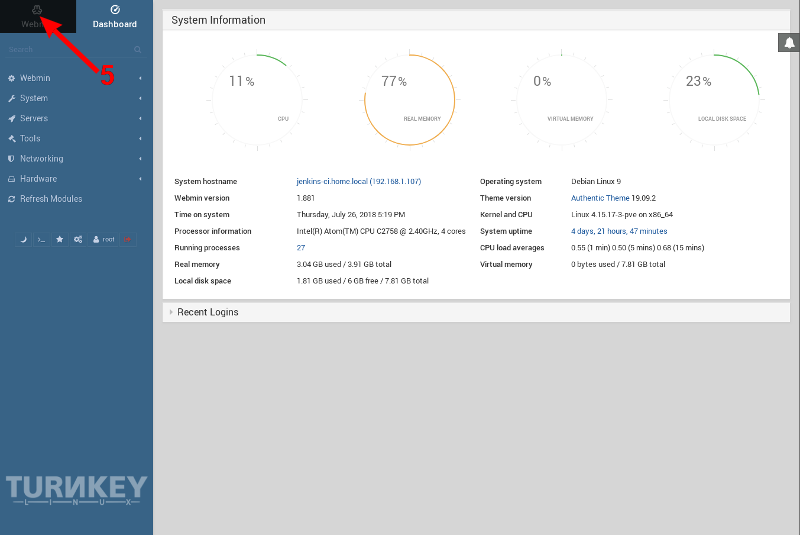
Task: Click the red logout icon
Action: click(128, 240)
